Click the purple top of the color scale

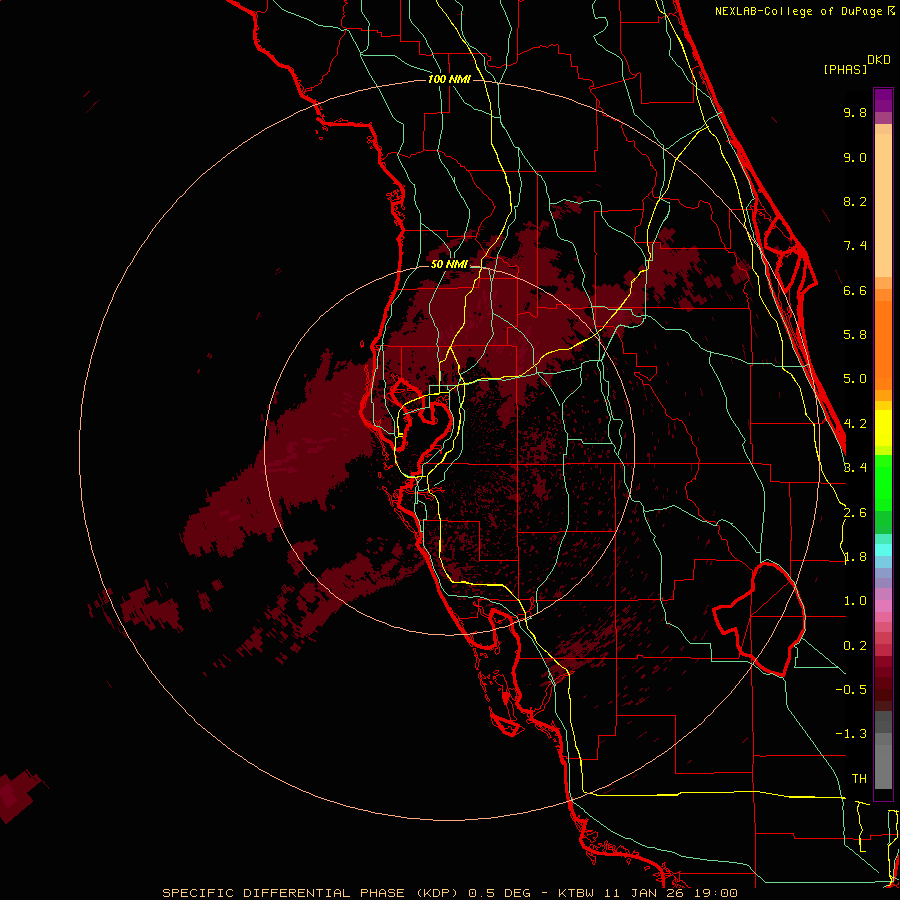tap(883, 101)
